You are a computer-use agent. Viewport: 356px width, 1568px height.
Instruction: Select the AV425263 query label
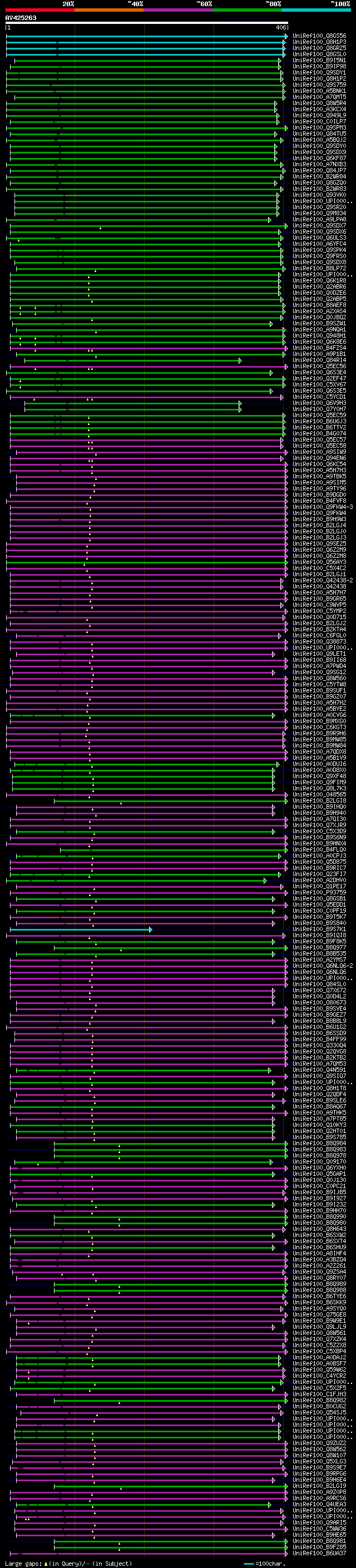(x=21, y=18)
